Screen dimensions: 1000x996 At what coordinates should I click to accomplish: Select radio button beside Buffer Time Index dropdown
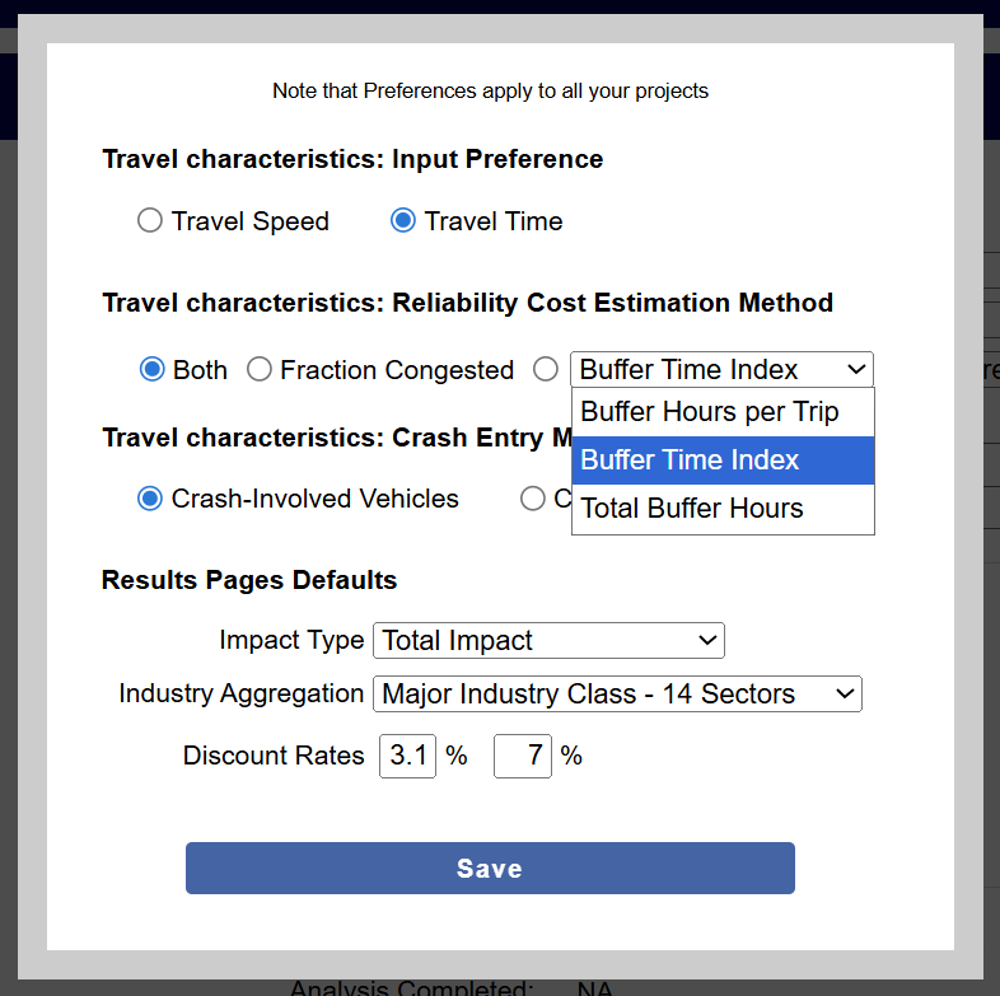pyautogui.click(x=545, y=369)
